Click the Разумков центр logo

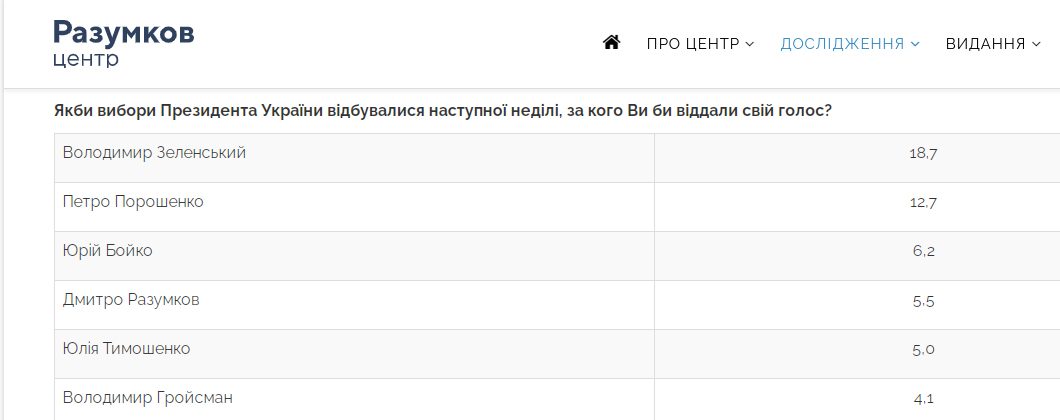[124, 43]
